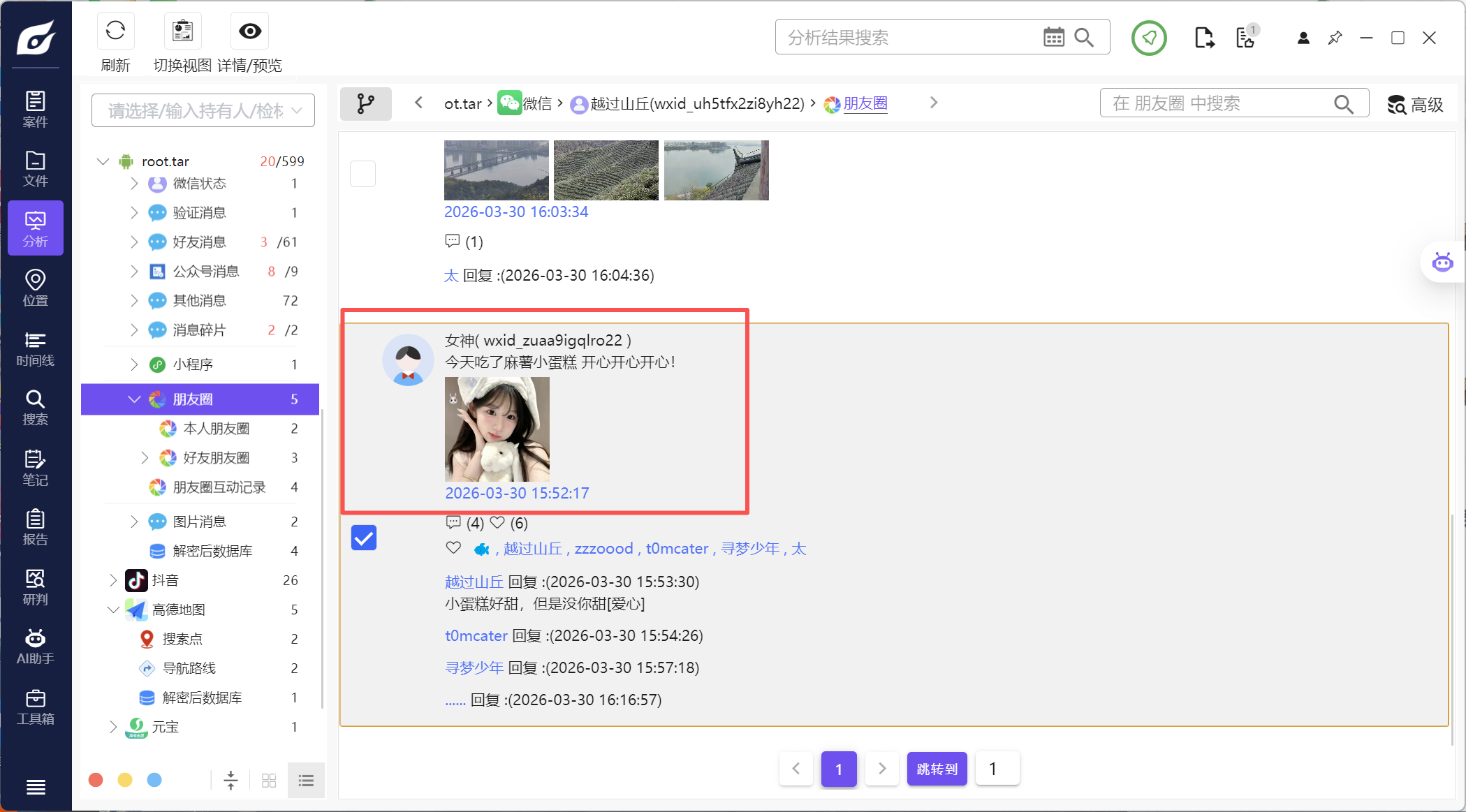Uncheck the checked 女神 post checkbox

363,538
